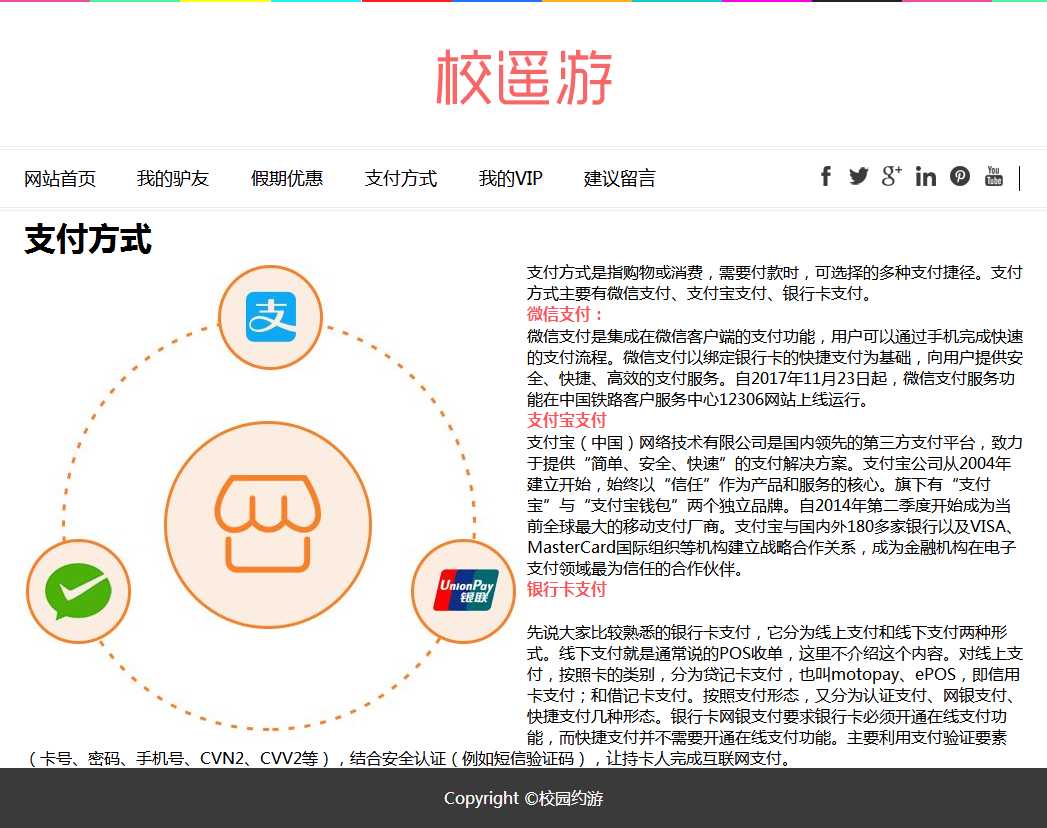Open the YouTube icon link
1047x828 pixels.
[993, 177]
